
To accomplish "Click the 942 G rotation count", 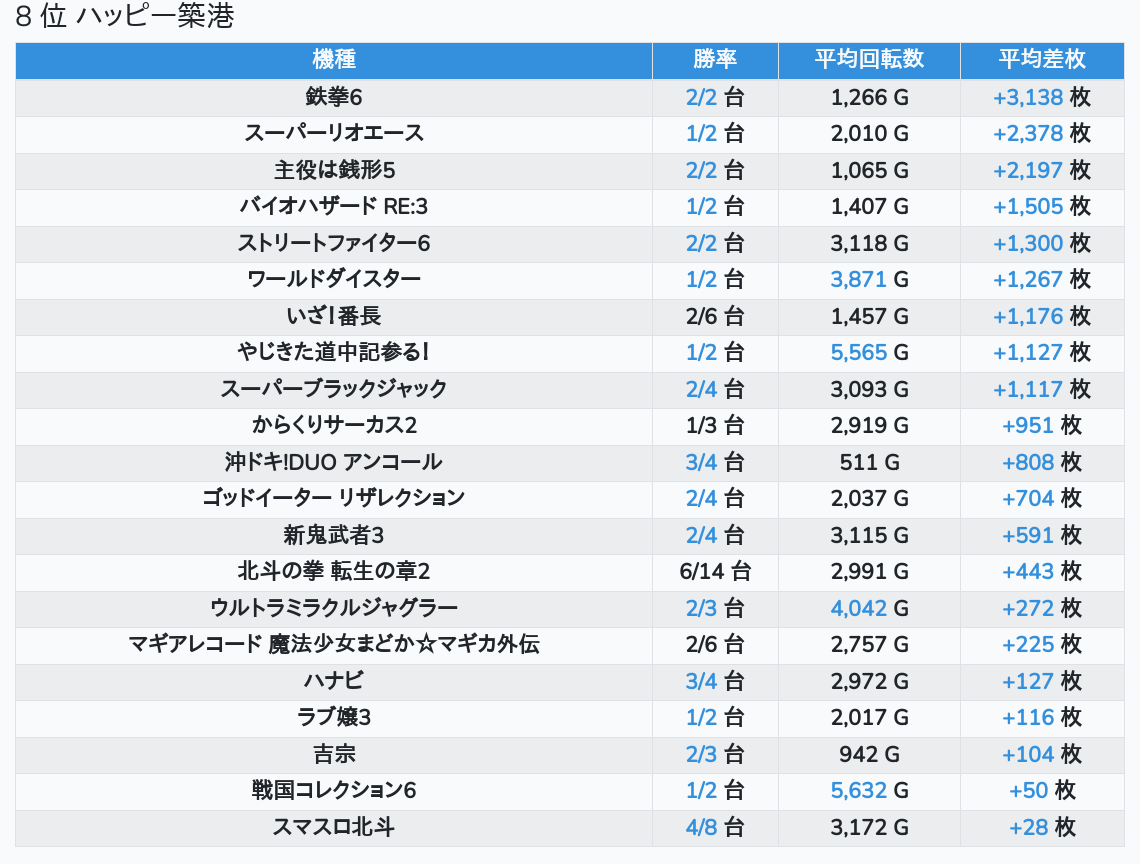I will pyautogui.click(x=869, y=754).
